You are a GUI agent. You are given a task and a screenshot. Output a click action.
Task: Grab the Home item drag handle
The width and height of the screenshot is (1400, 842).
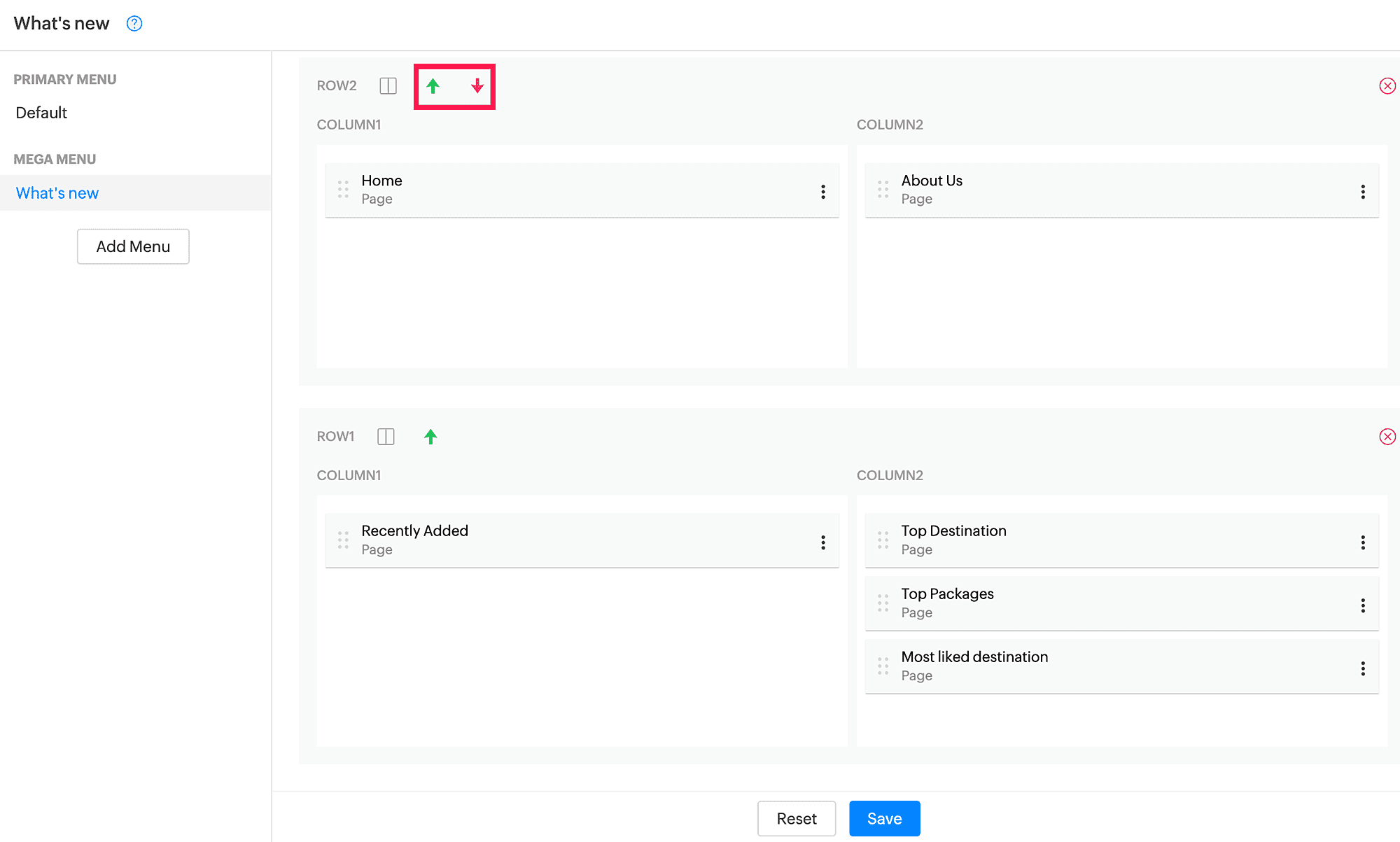coord(343,190)
